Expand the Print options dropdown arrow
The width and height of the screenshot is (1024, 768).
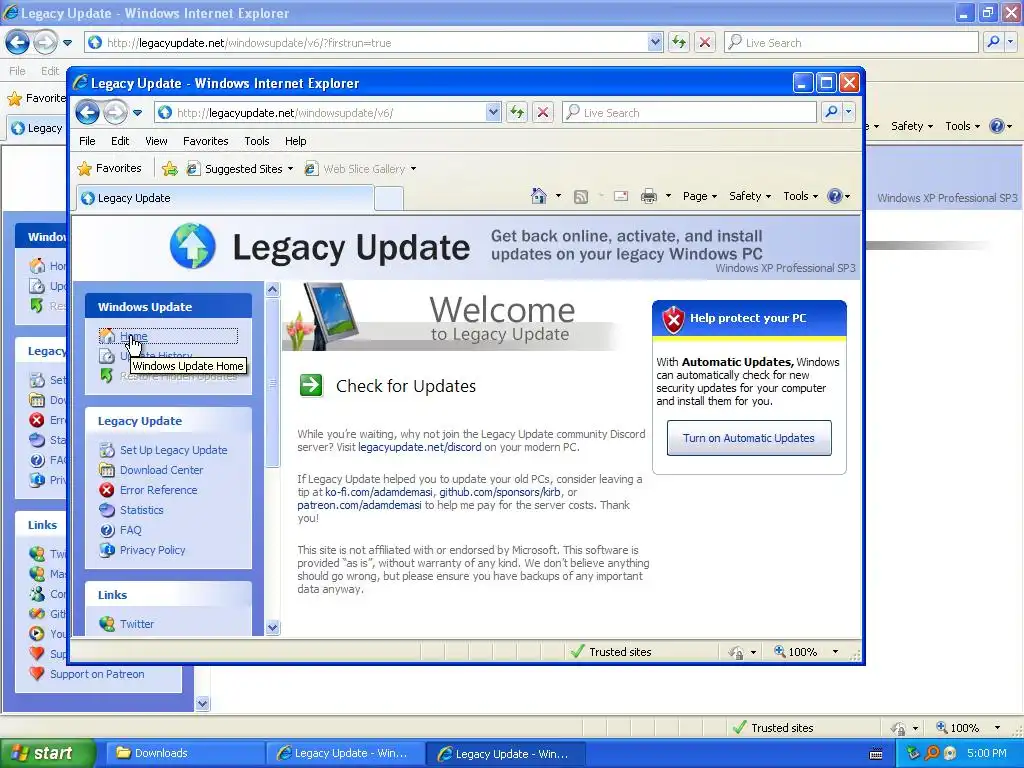click(x=668, y=196)
